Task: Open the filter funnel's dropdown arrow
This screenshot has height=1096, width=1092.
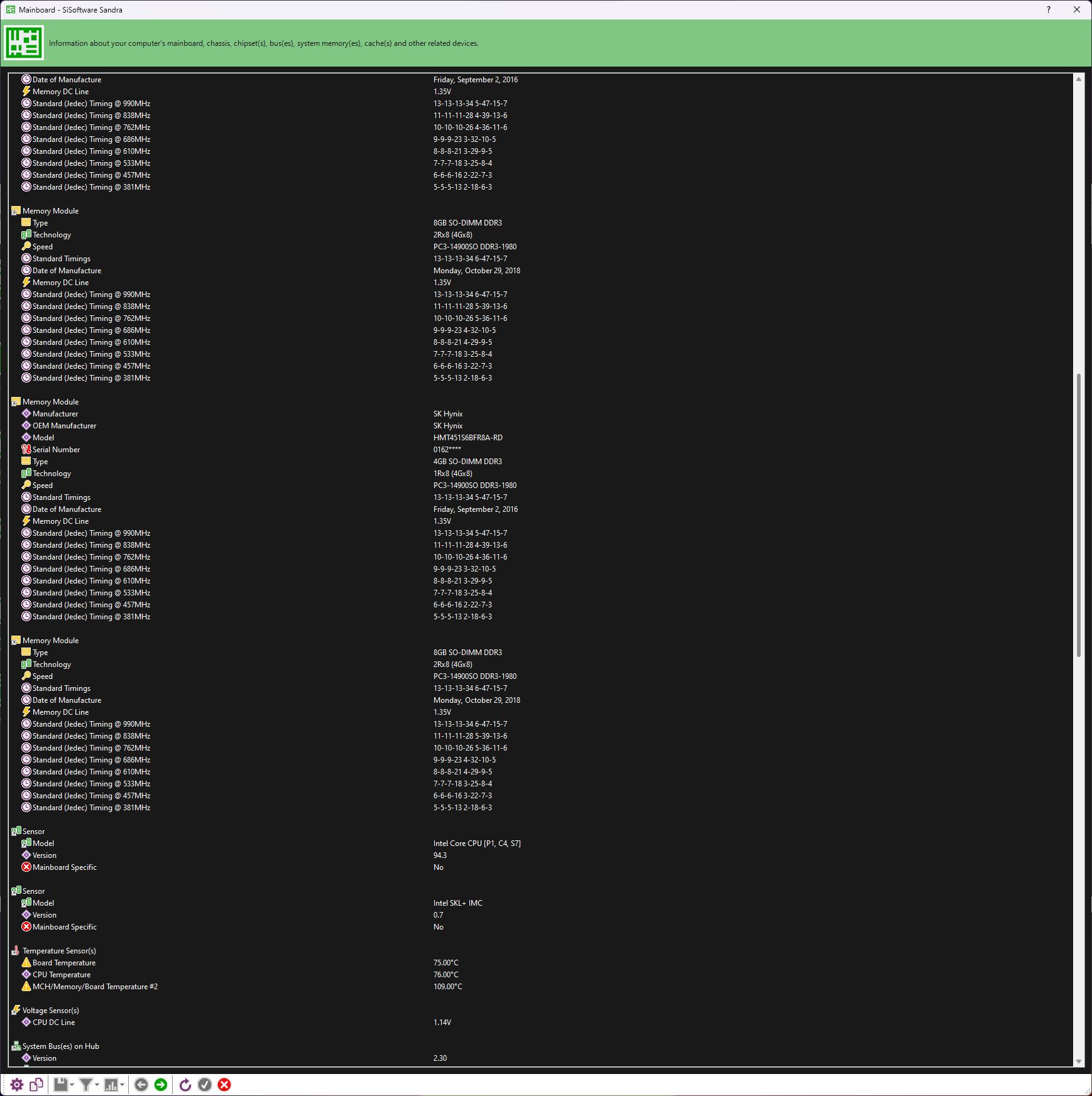Action: pos(97,1085)
